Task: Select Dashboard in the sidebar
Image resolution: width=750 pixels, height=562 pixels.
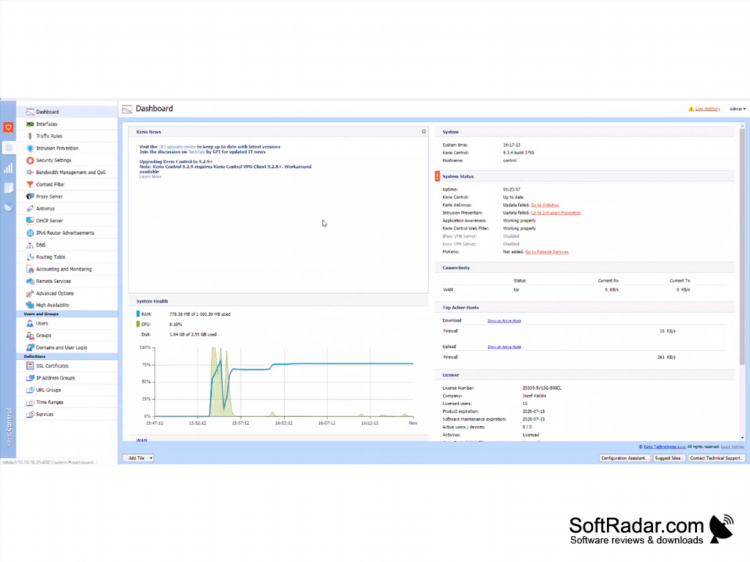Action: pos(67,112)
